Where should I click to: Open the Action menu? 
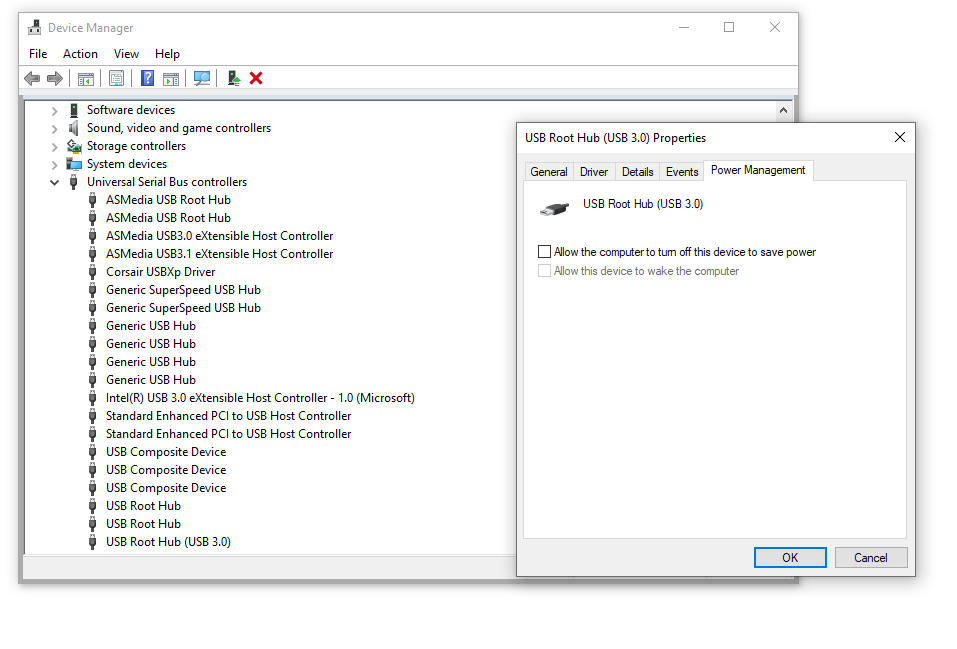[80, 54]
